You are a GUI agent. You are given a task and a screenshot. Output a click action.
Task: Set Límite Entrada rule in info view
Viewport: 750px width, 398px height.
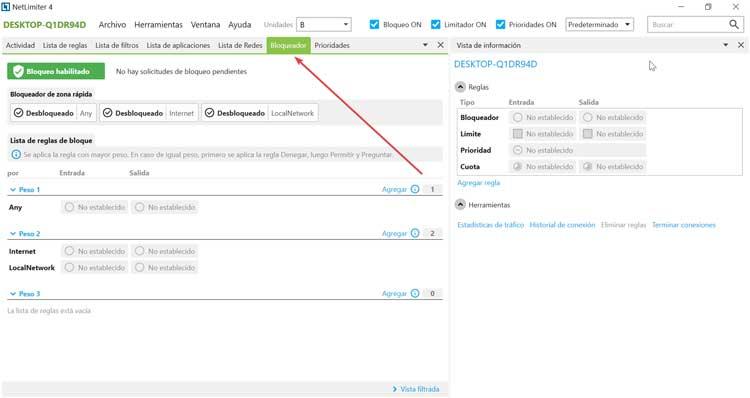[543, 134]
